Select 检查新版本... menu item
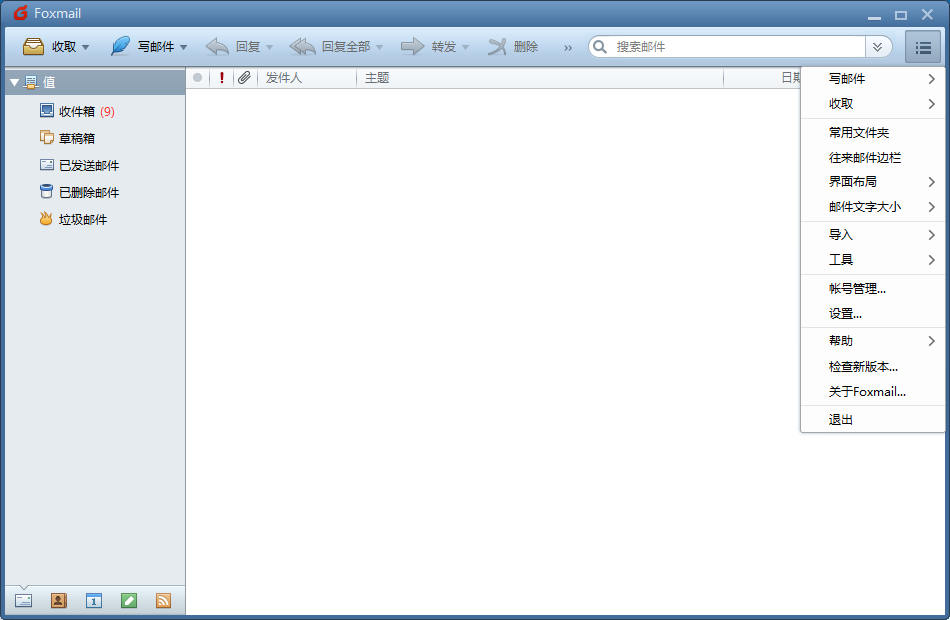 click(872, 367)
